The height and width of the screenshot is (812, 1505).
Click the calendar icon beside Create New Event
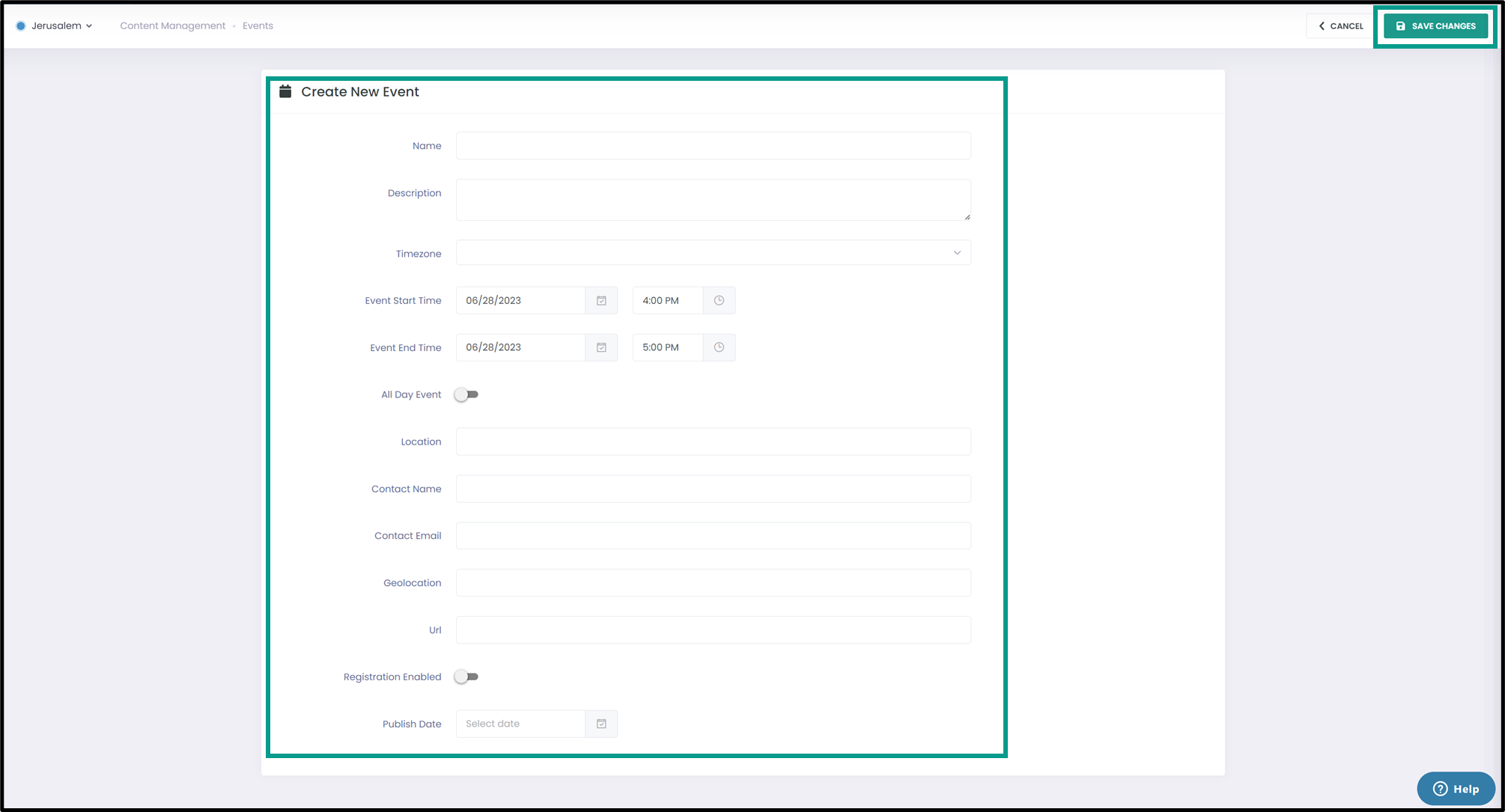[x=285, y=91]
